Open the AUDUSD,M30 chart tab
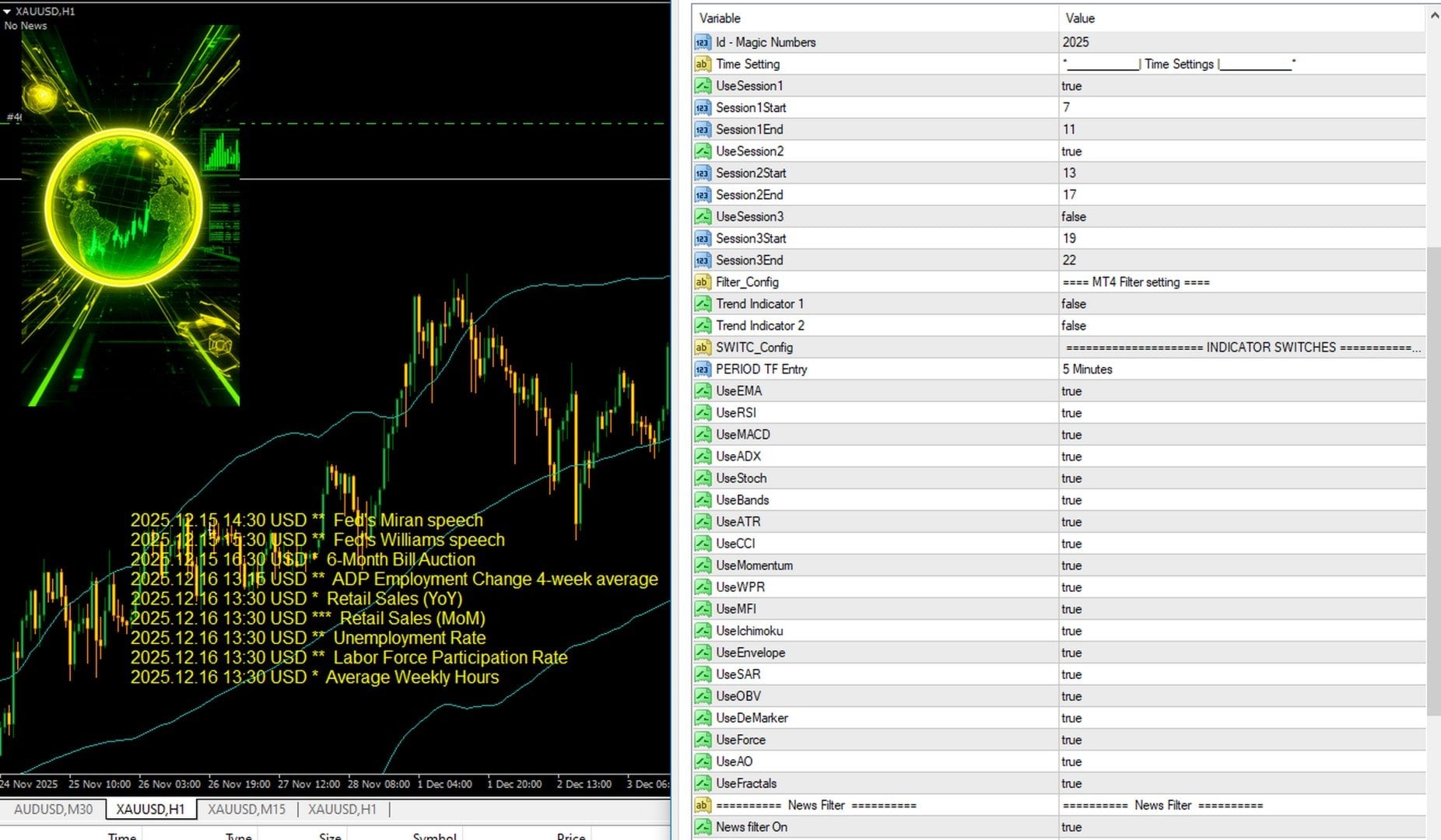 pos(52,809)
